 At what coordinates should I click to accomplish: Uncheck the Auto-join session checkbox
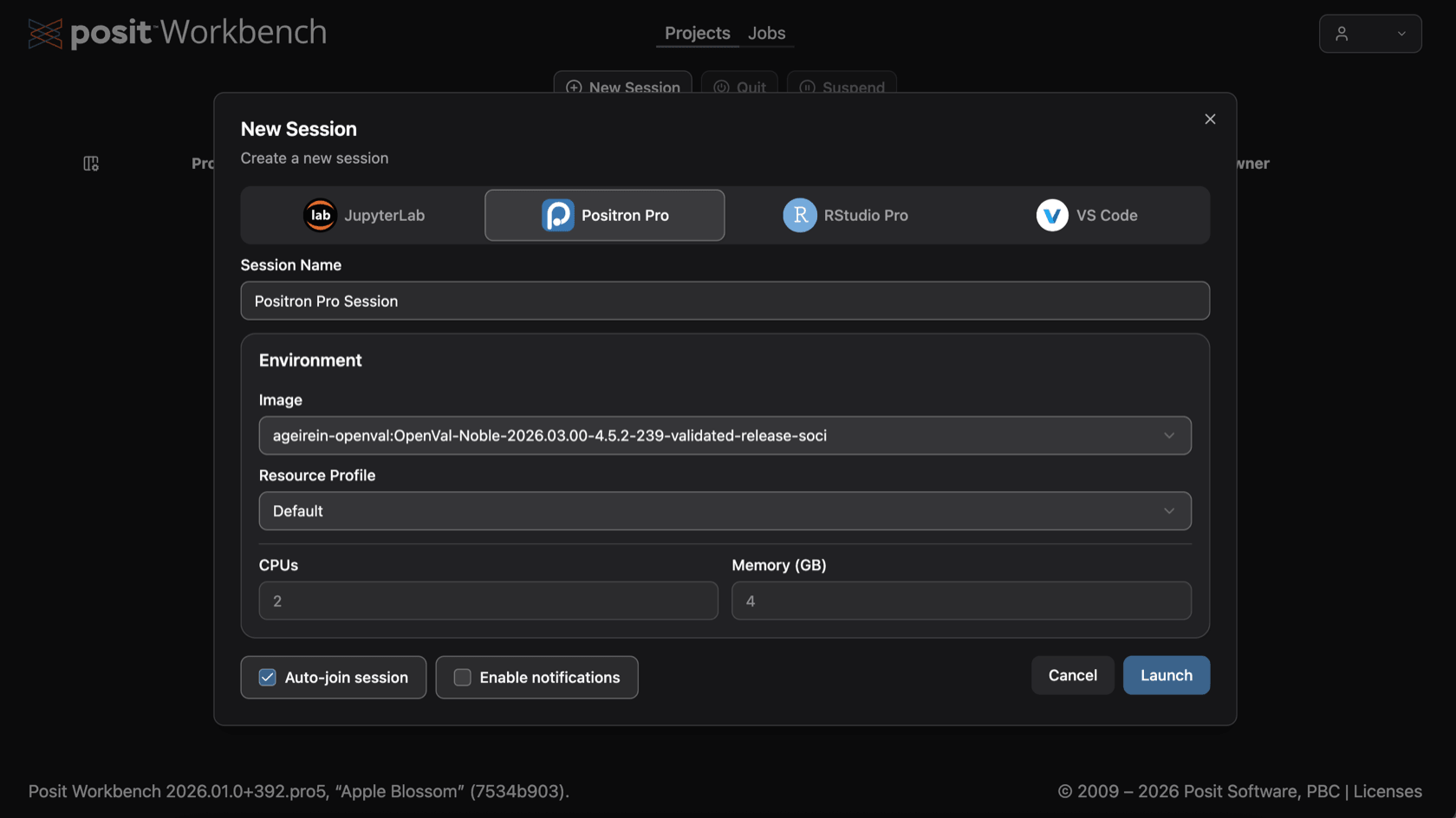click(x=268, y=678)
